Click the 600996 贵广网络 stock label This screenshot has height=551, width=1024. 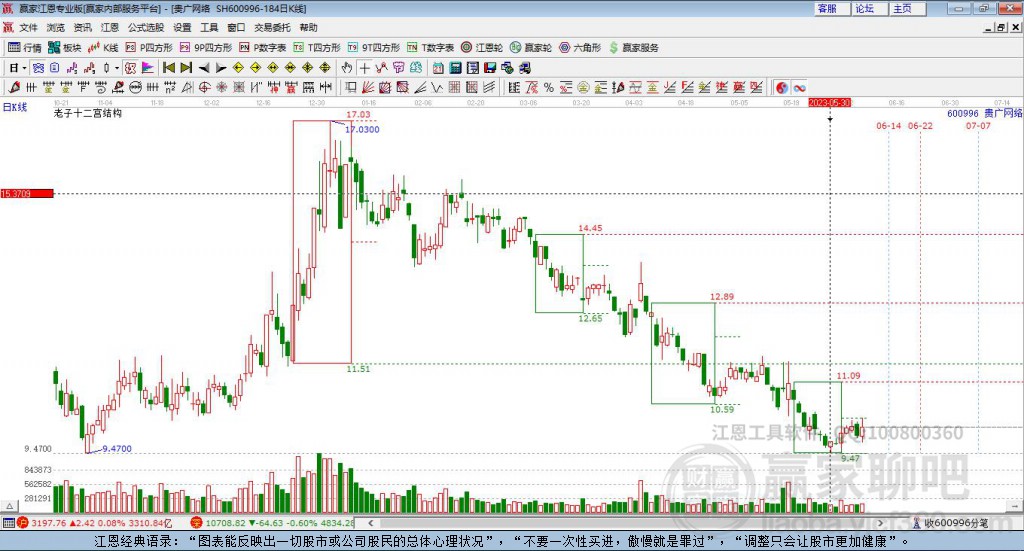click(985, 113)
